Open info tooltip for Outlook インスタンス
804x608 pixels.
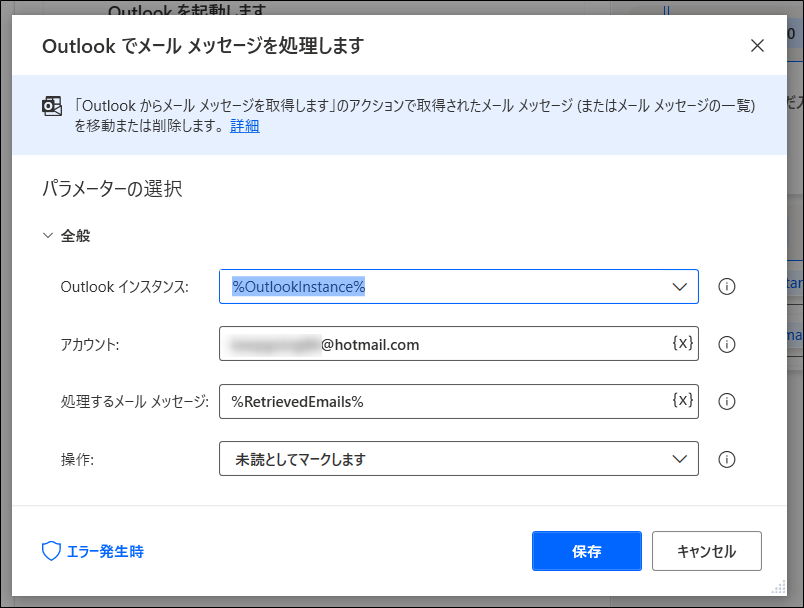(726, 287)
